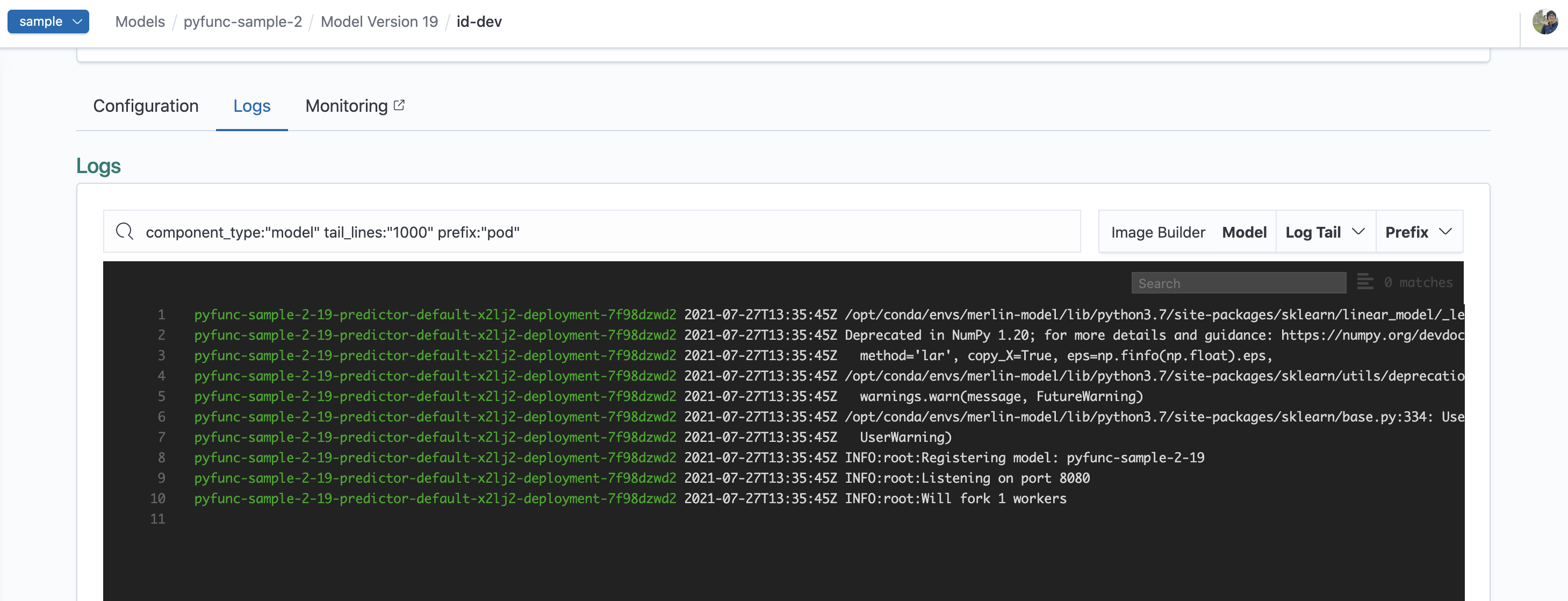Switch to the Configuration tab

(x=146, y=106)
